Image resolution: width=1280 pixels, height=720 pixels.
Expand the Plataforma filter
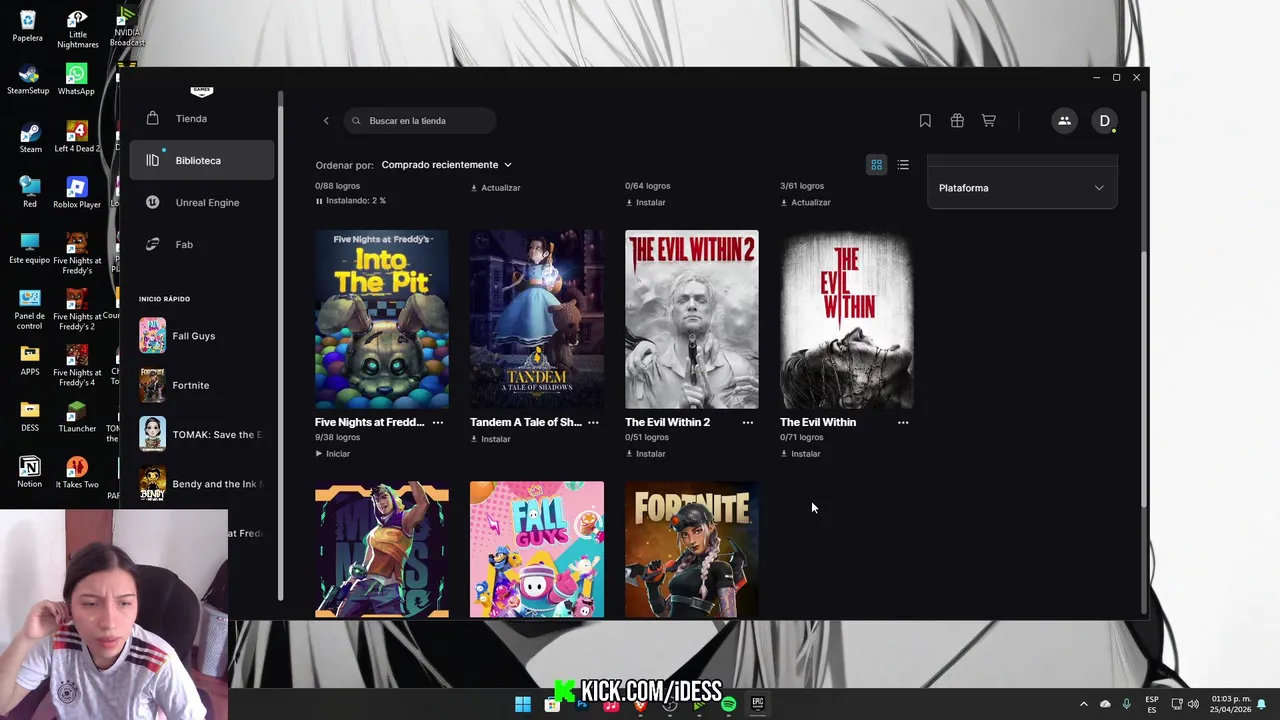[1021, 188]
